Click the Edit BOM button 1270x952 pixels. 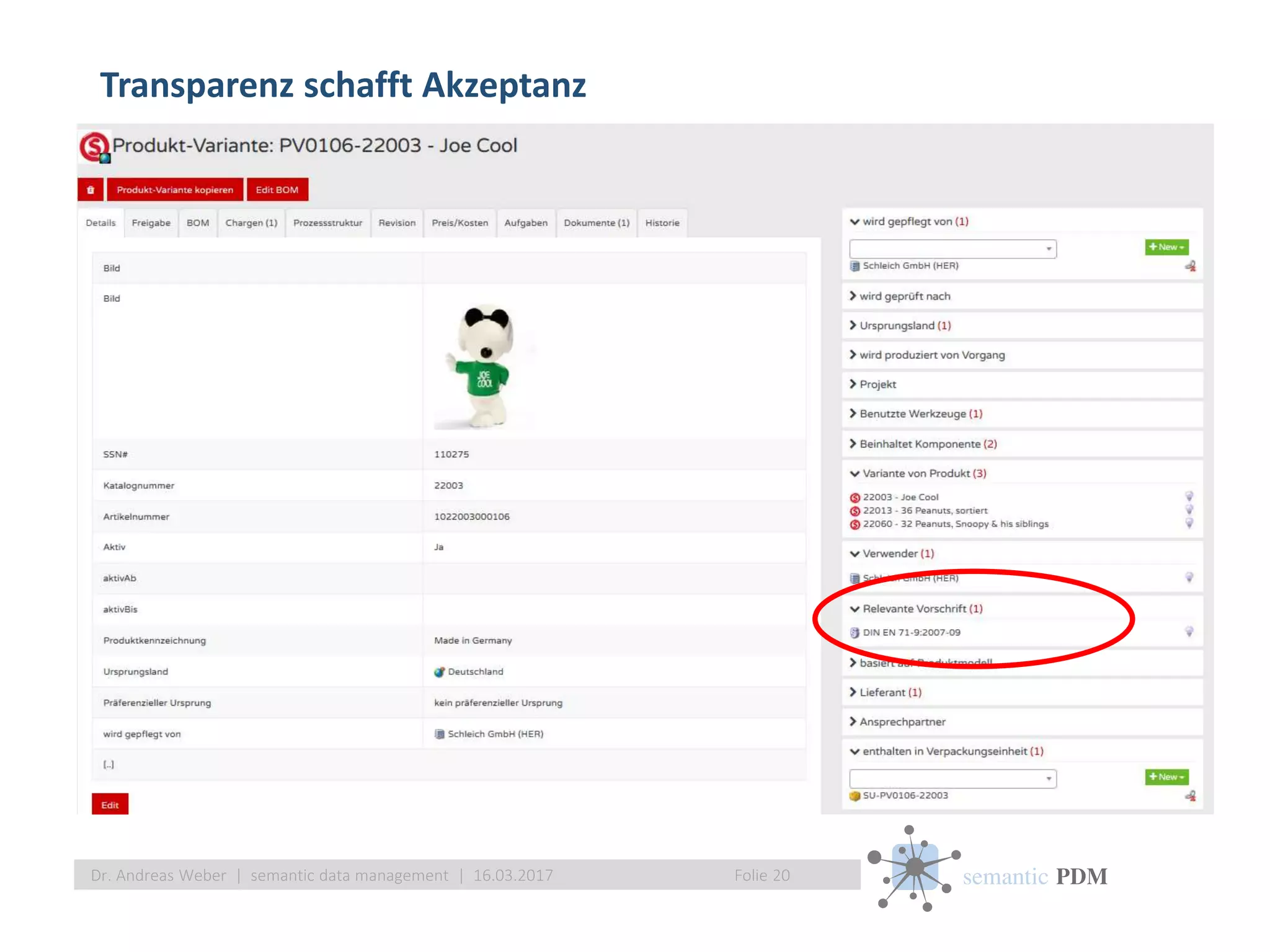[x=277, y=190]
